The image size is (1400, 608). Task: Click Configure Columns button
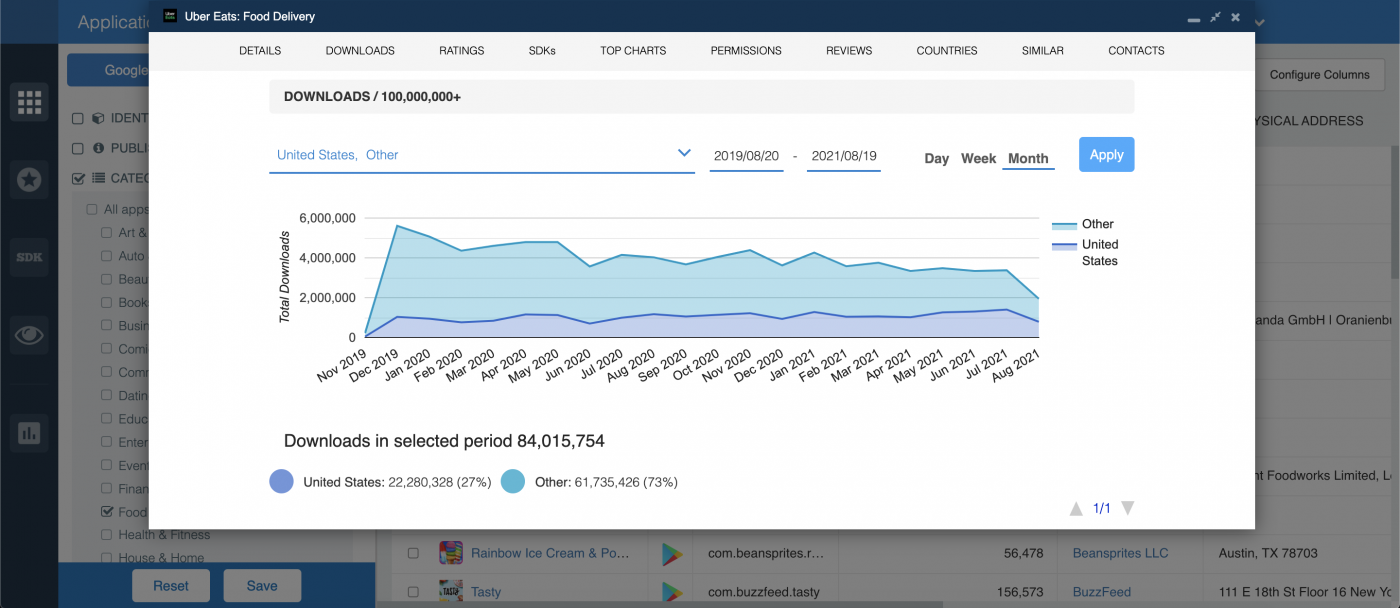click(1320, 75)
